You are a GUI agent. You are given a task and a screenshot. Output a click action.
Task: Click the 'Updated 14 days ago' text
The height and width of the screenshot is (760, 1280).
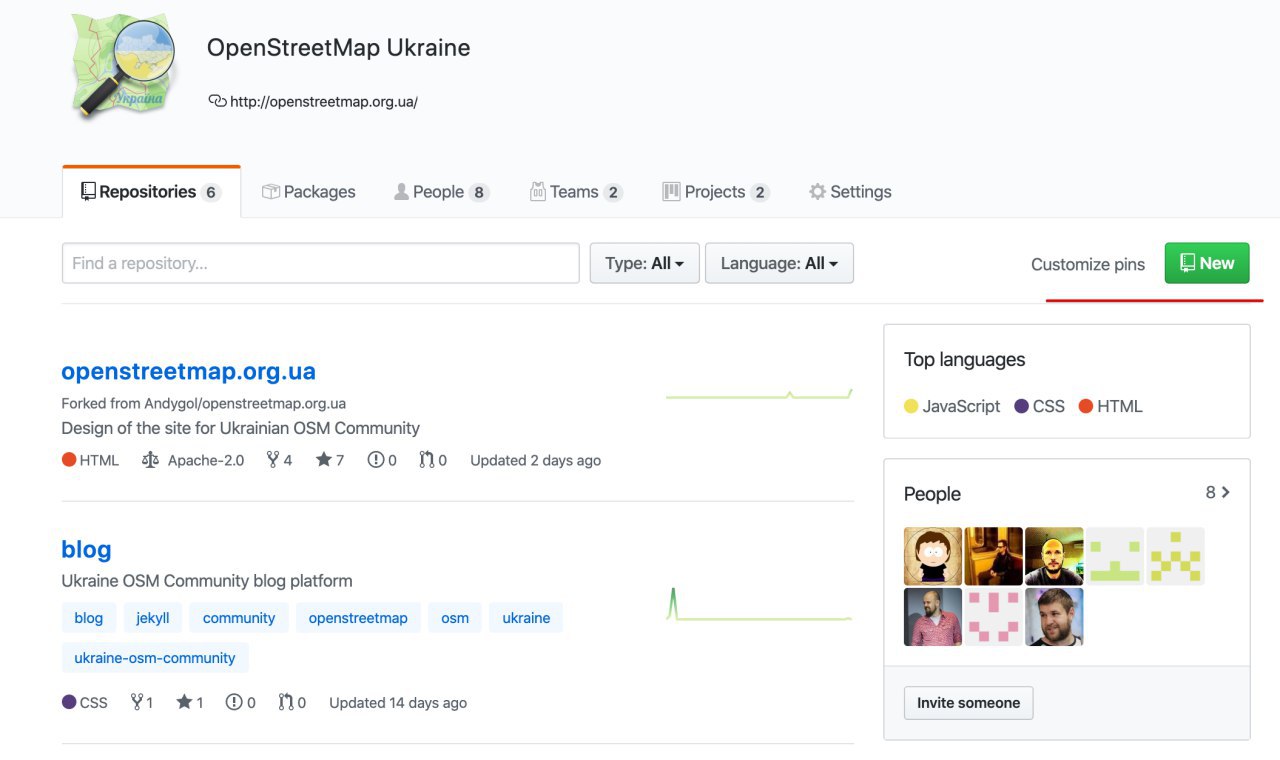398,702
